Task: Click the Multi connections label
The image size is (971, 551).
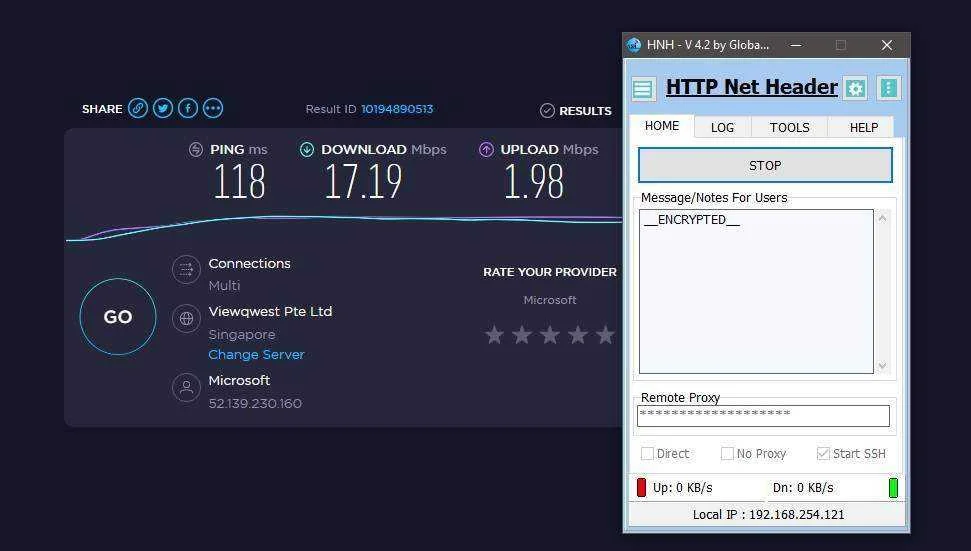Action: [x=224, y=285]
